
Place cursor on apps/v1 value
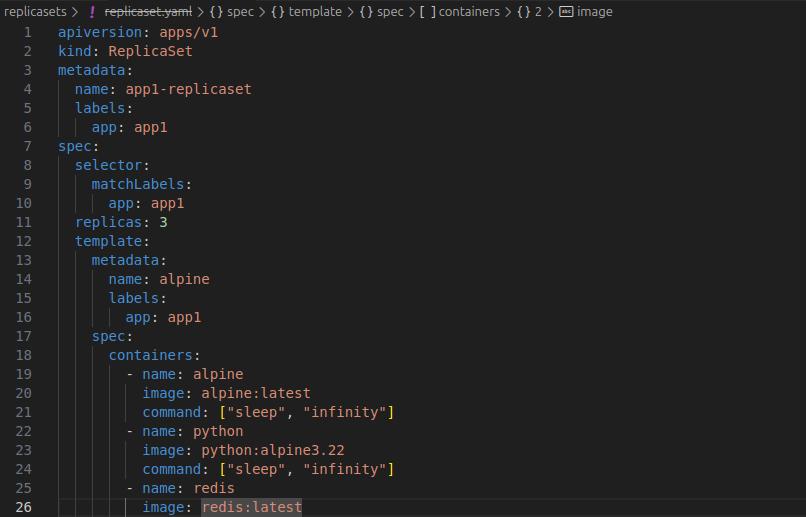[189, 32]
